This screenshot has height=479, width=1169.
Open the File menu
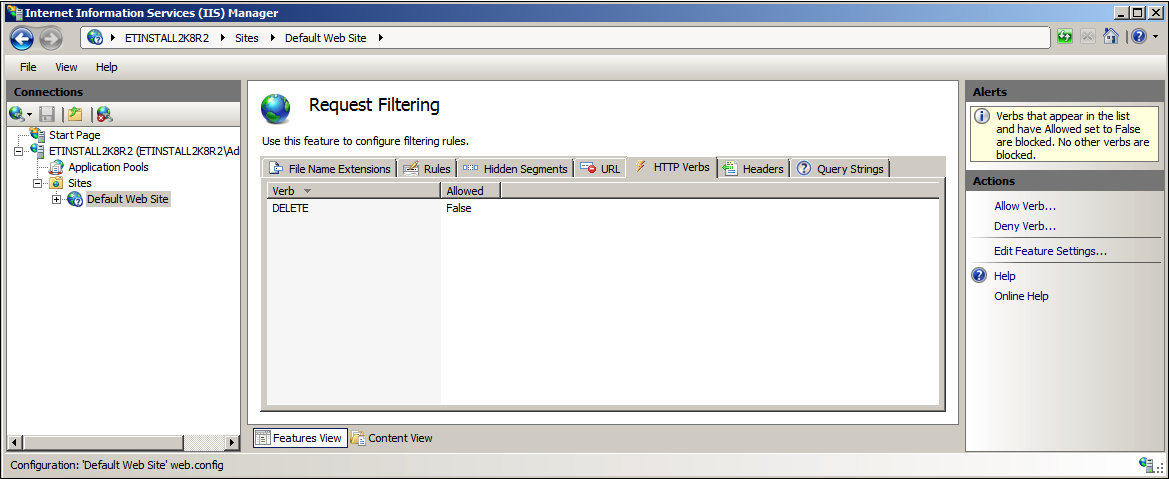tap(28, 67)
